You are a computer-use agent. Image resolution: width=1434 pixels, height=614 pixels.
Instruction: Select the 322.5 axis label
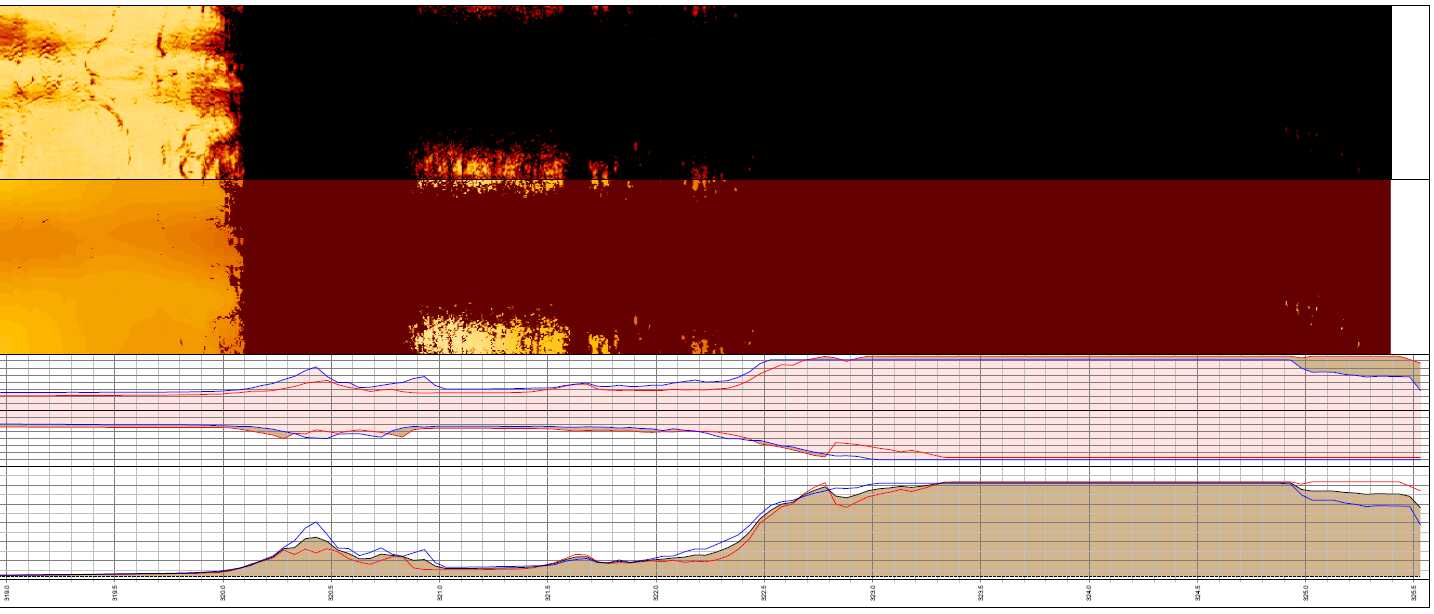point(764,592)
